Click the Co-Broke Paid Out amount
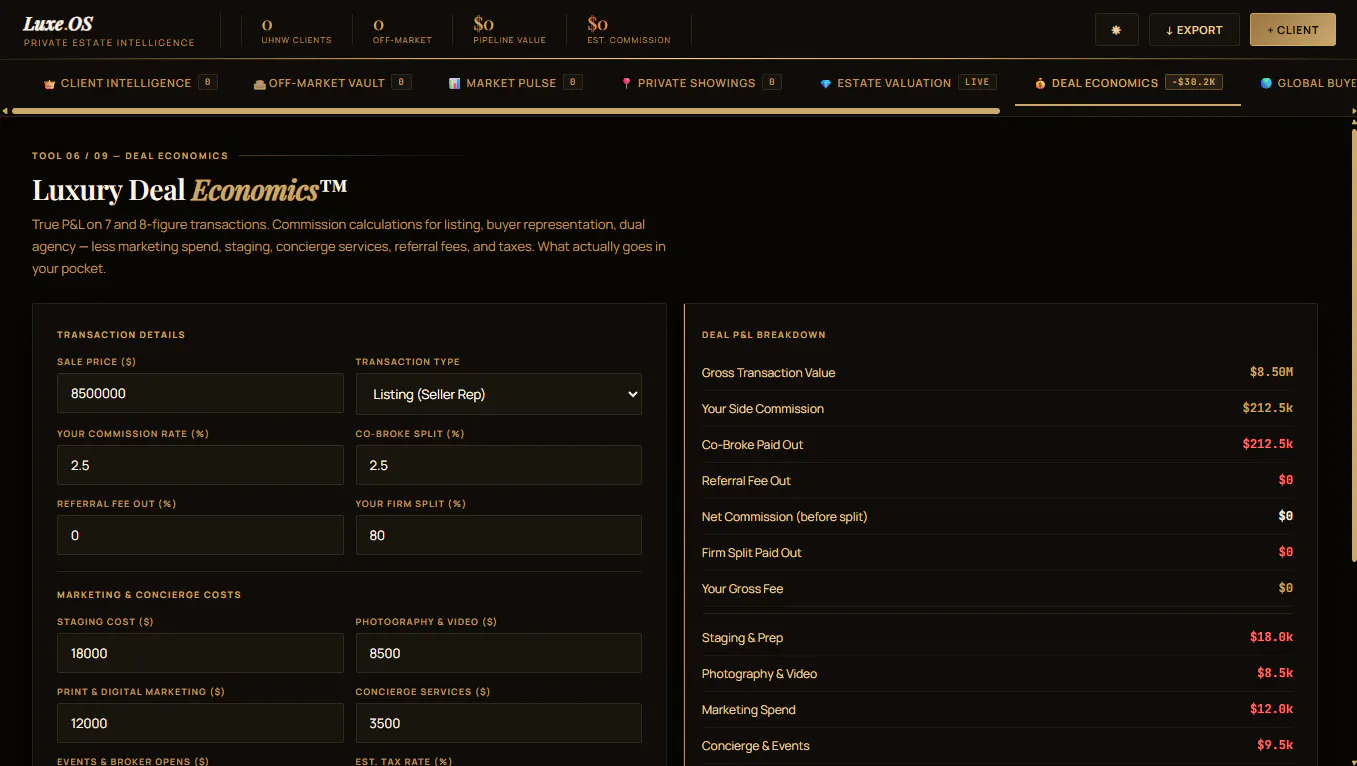This screenshot has width=1357, height=766. (1268, 444)
